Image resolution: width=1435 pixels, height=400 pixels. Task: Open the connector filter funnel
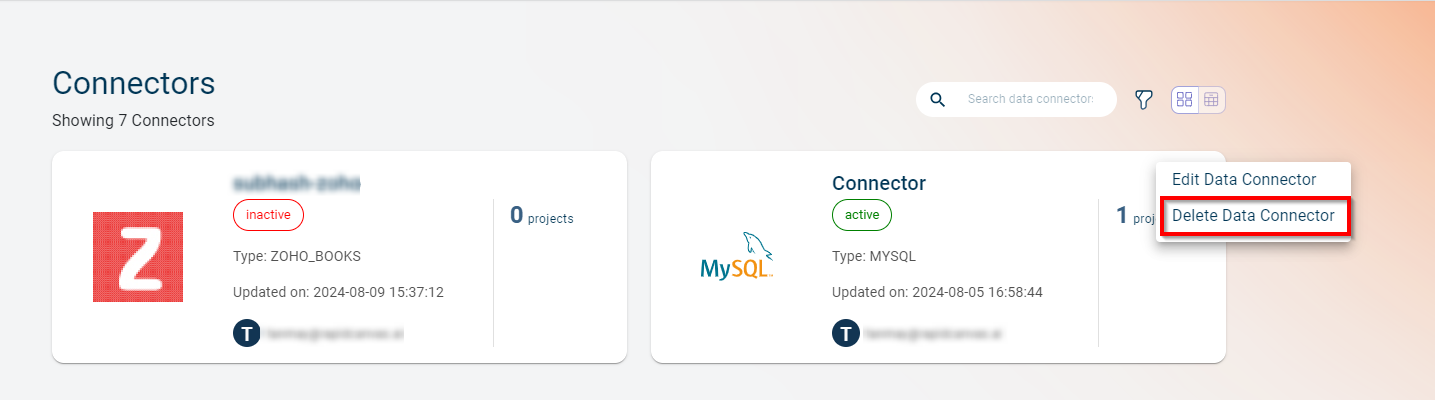click(1144, 99)
